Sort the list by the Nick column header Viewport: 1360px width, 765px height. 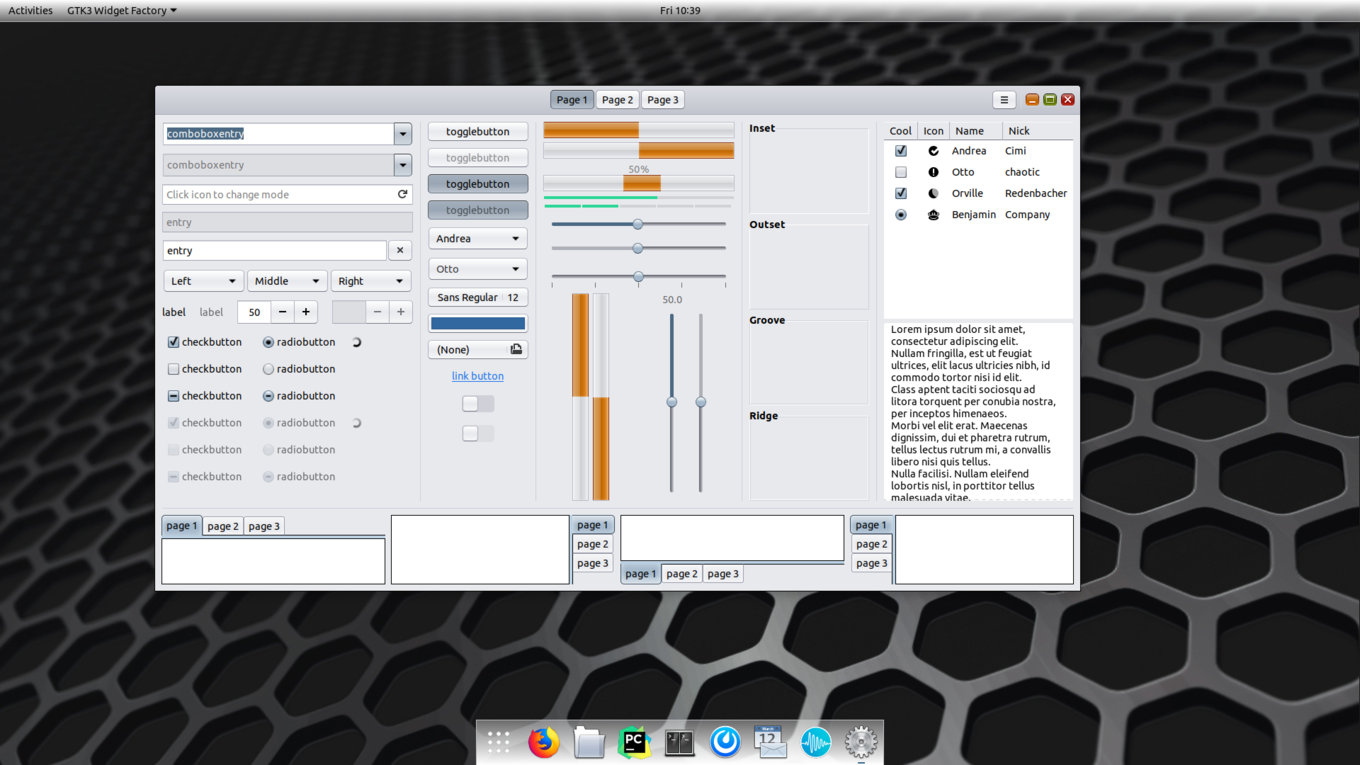click(x=1038, y=131)
